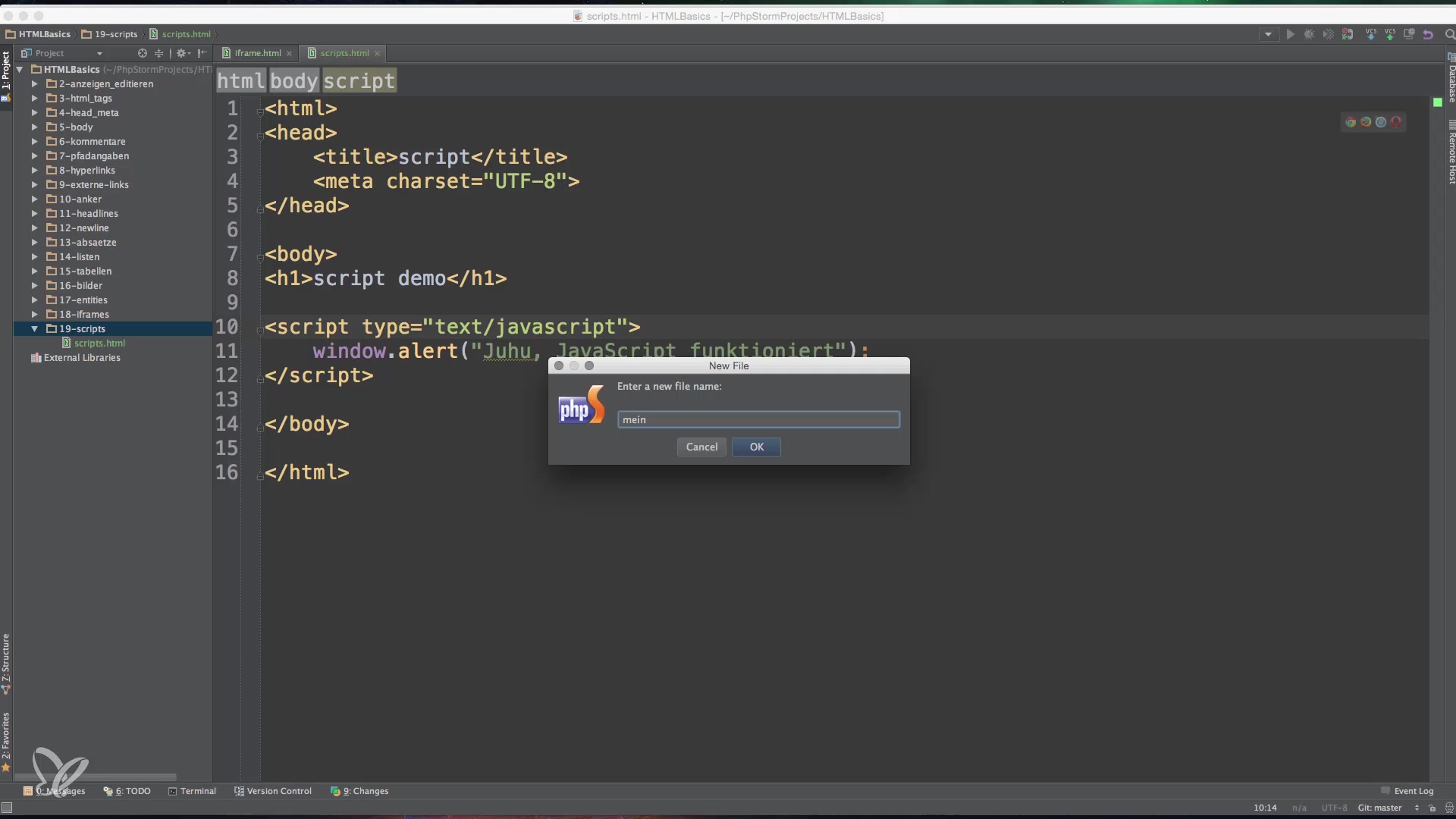Click OK in New File dialog

756,447
